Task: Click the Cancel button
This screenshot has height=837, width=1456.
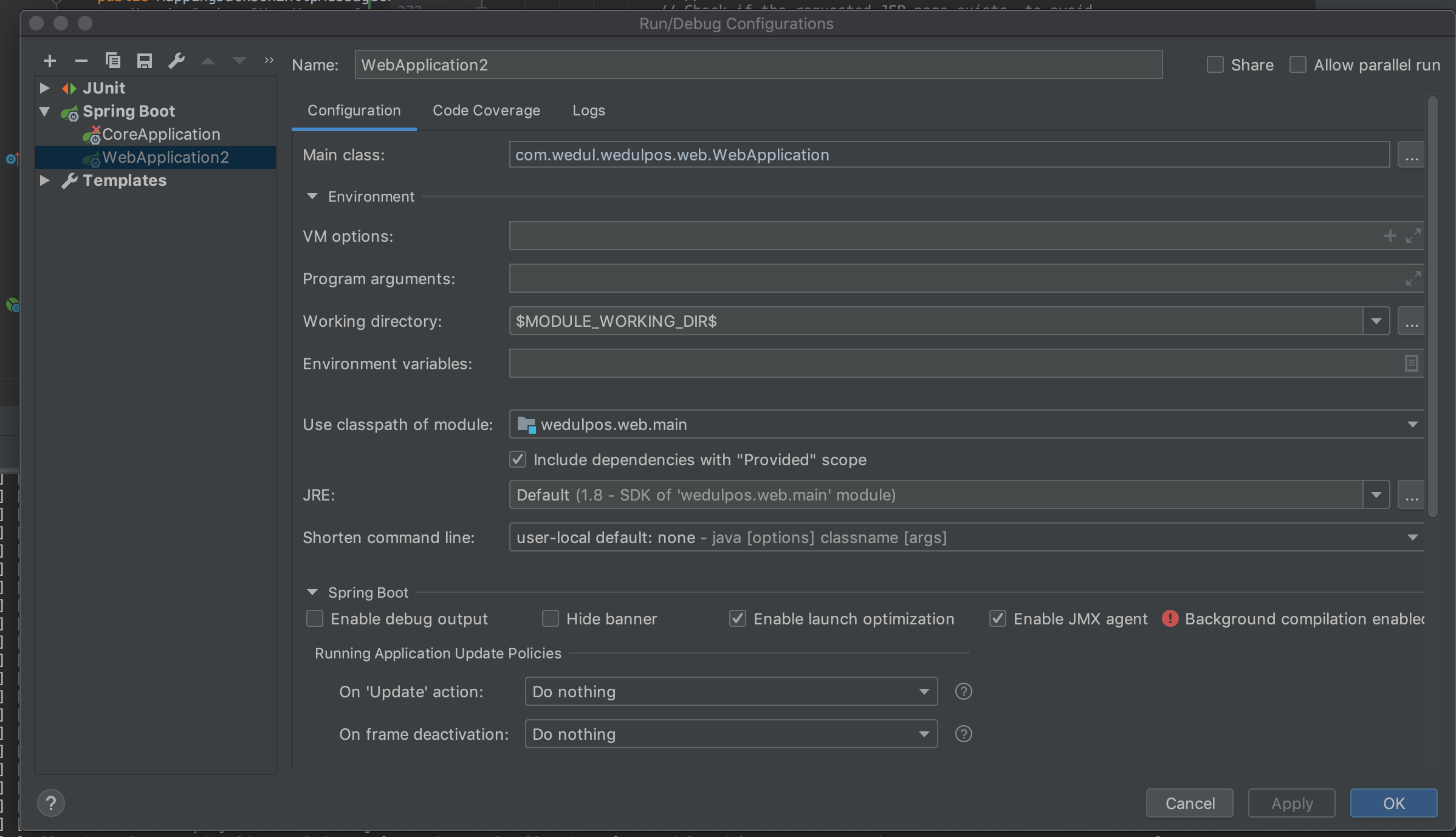Action: [x=1189, y=803]
